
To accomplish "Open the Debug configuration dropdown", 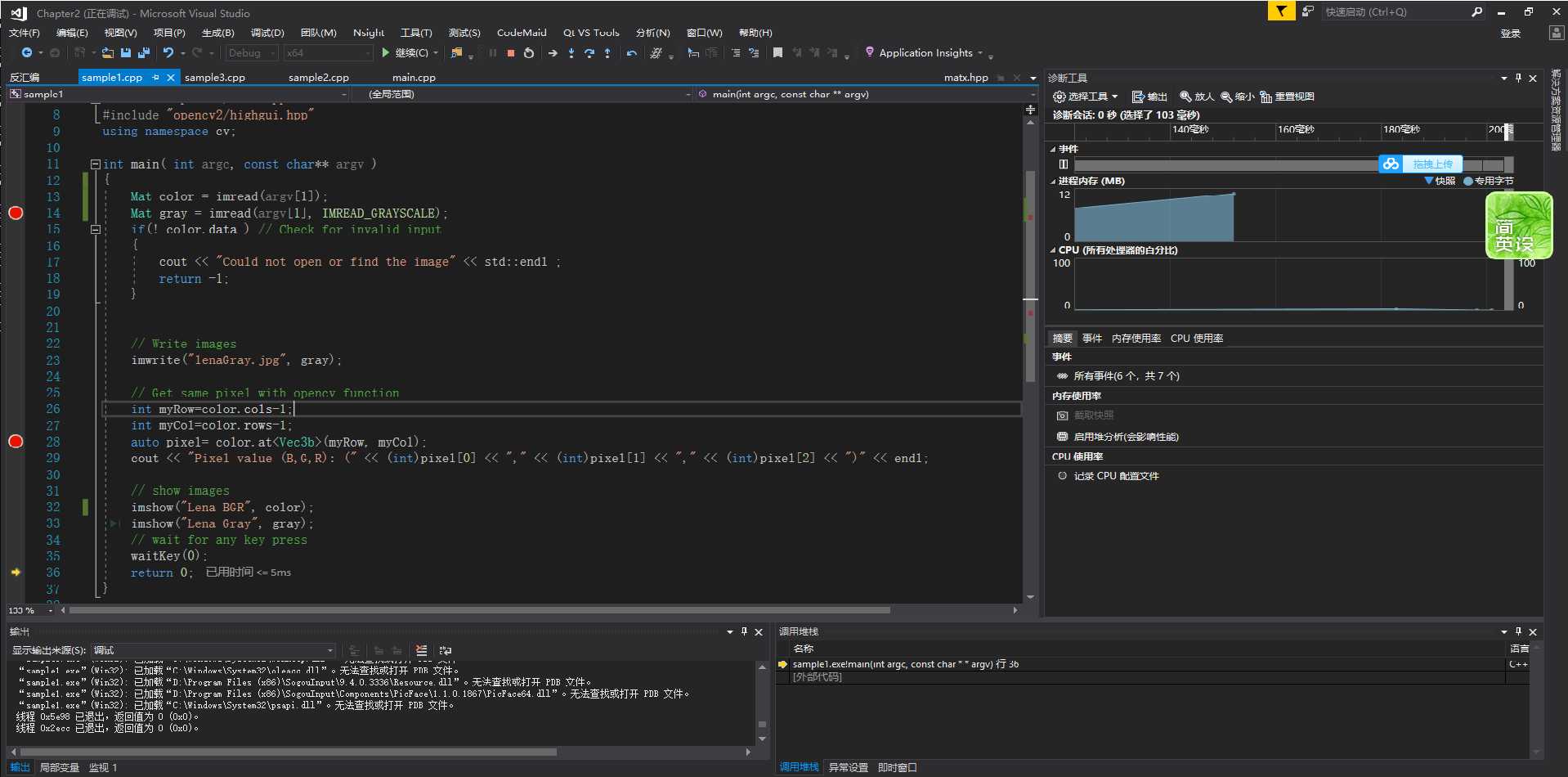I will tap(251, 53).
